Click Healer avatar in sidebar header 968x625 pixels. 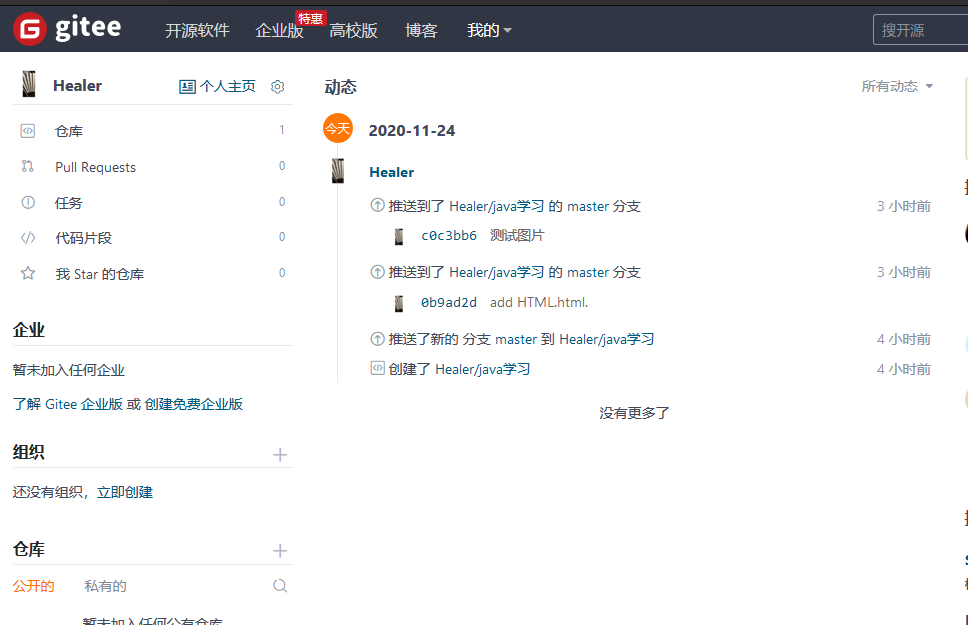pos(28,84)
